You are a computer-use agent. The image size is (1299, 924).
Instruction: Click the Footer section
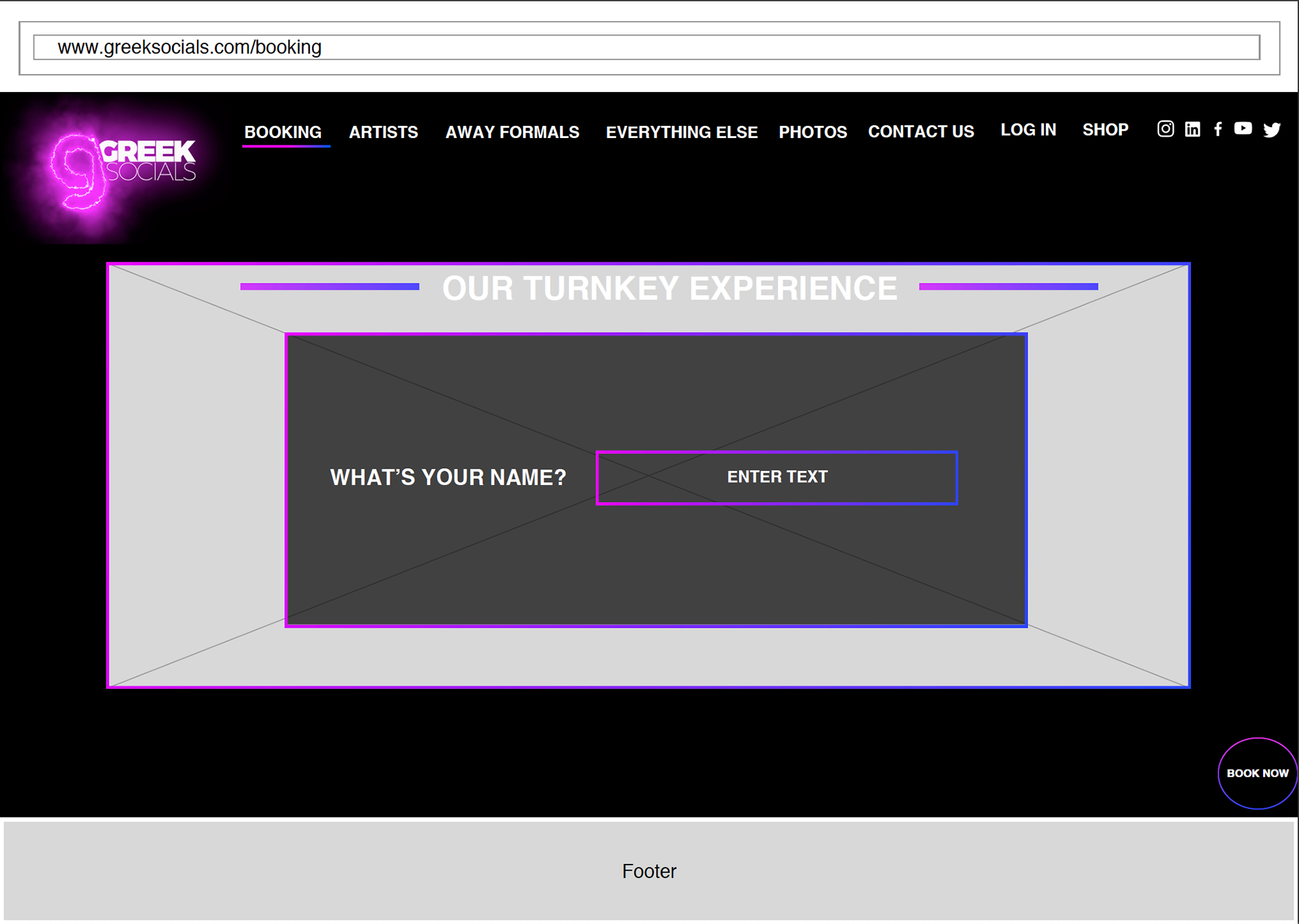click(x=649, y=871)
